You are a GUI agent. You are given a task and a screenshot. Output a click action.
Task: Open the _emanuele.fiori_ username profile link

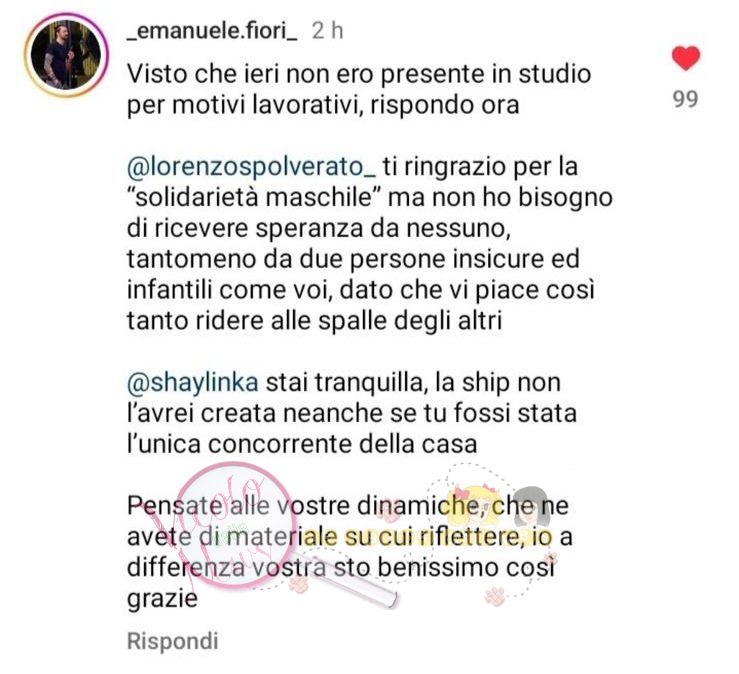tap(212, 31)
